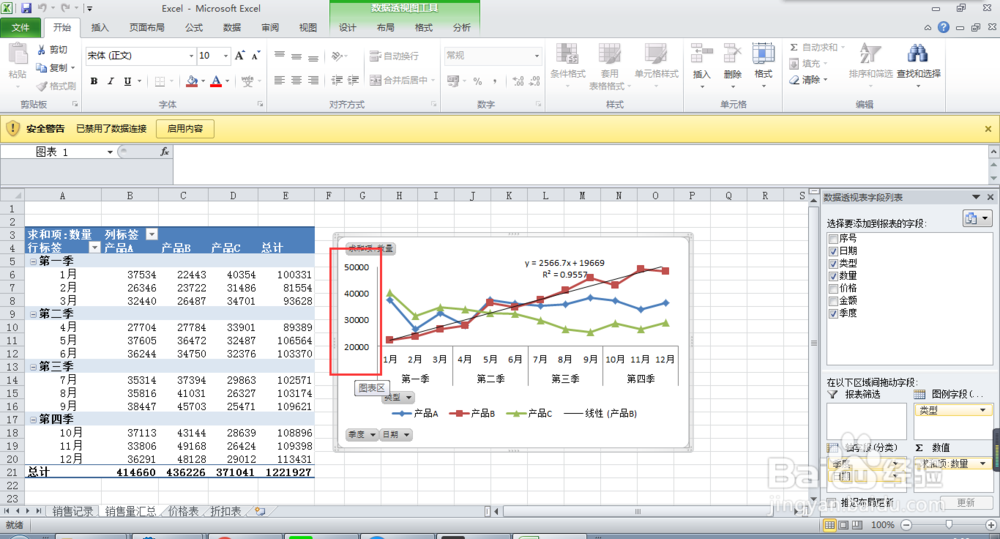This screenshot has width=1000, height=539.
Task: Click the Format Painter brush icon
Action: pos(42,85)
